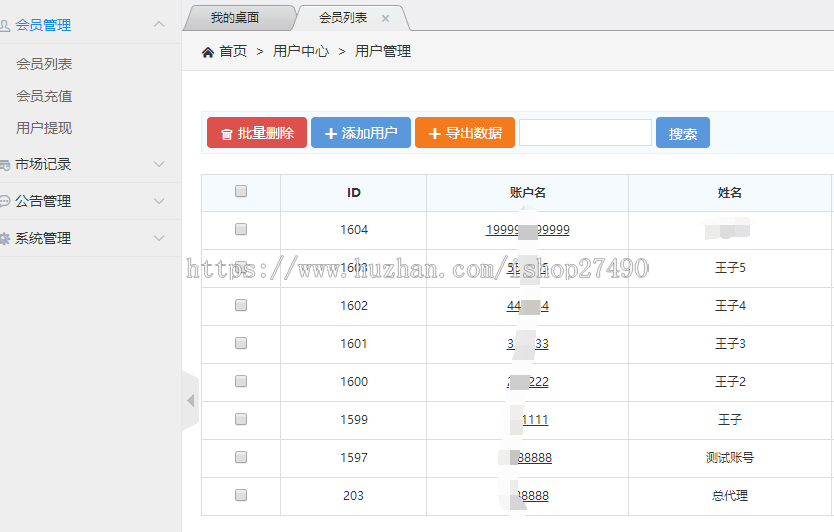Click the ID column header

[x=354, y=193]
